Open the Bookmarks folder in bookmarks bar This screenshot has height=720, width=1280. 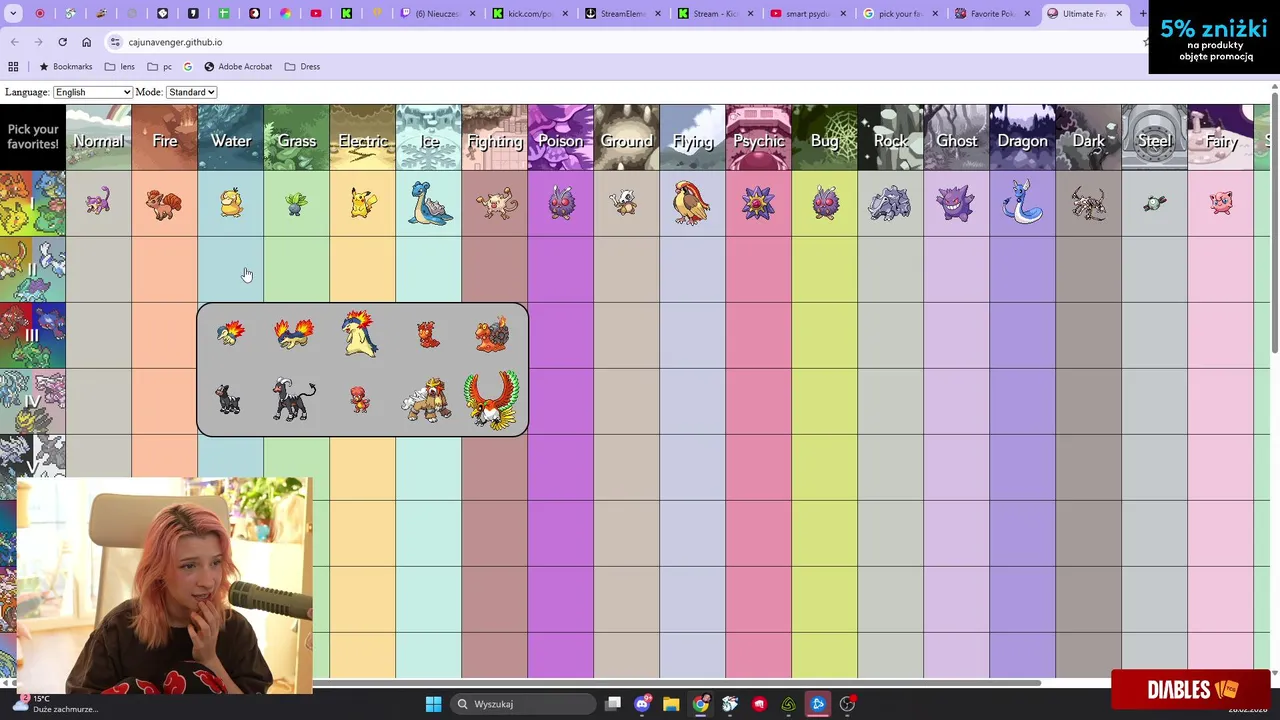[65, 67]
